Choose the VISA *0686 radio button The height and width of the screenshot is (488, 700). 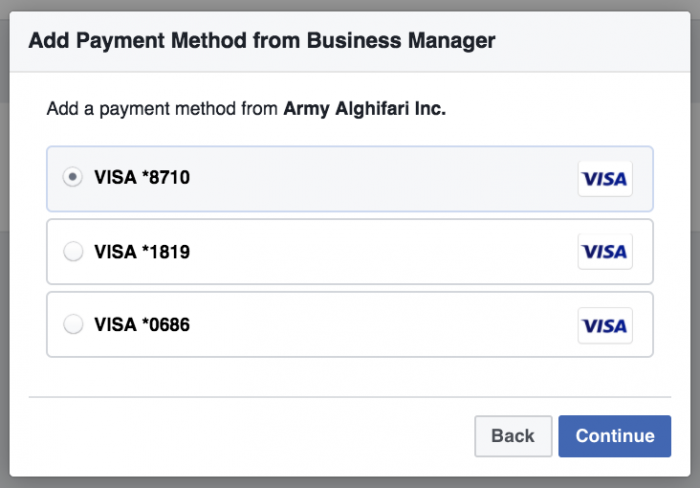[x=73, y=325]
